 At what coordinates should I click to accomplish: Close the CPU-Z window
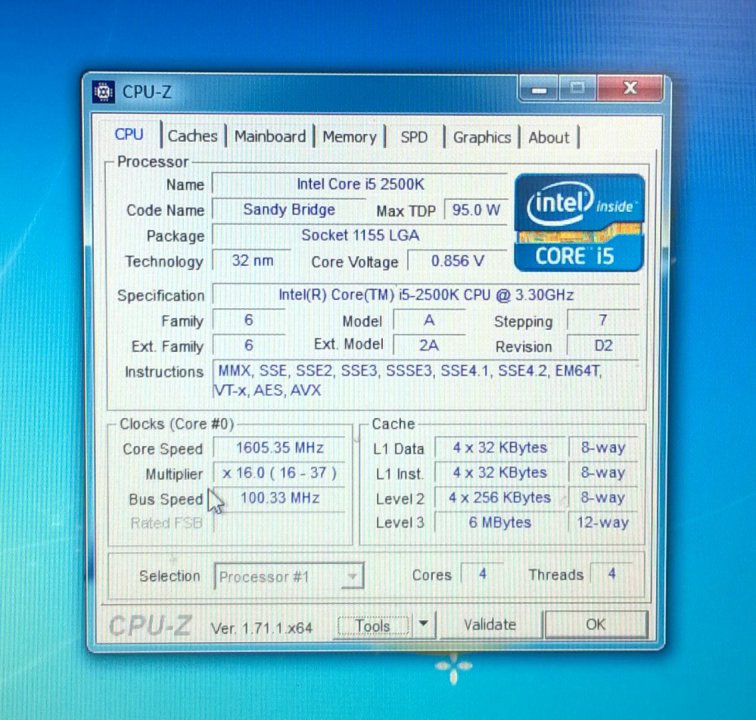pos(630,88)
